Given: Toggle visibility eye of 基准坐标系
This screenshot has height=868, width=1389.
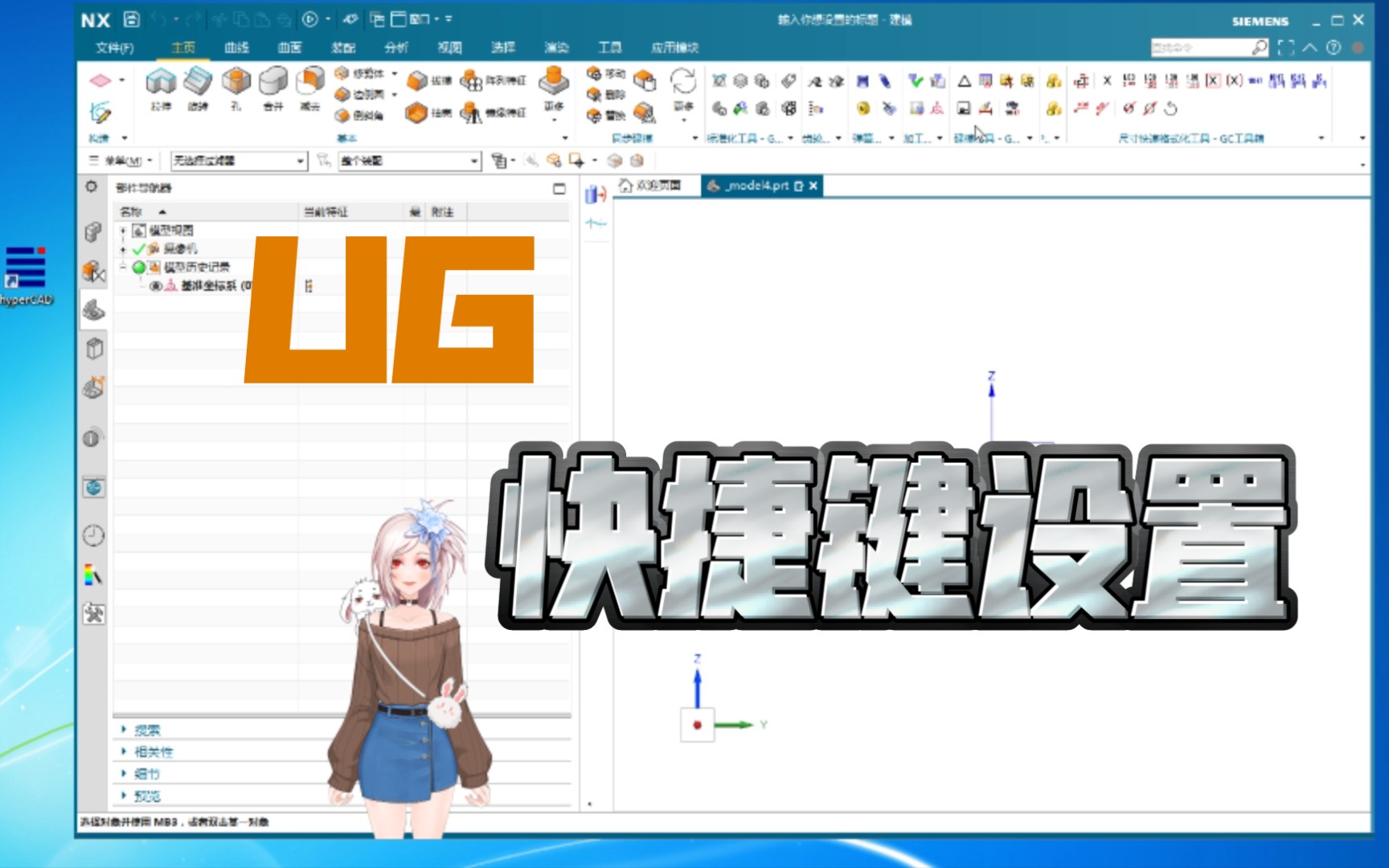Looking at the screenshot, I should pos(156,285).
